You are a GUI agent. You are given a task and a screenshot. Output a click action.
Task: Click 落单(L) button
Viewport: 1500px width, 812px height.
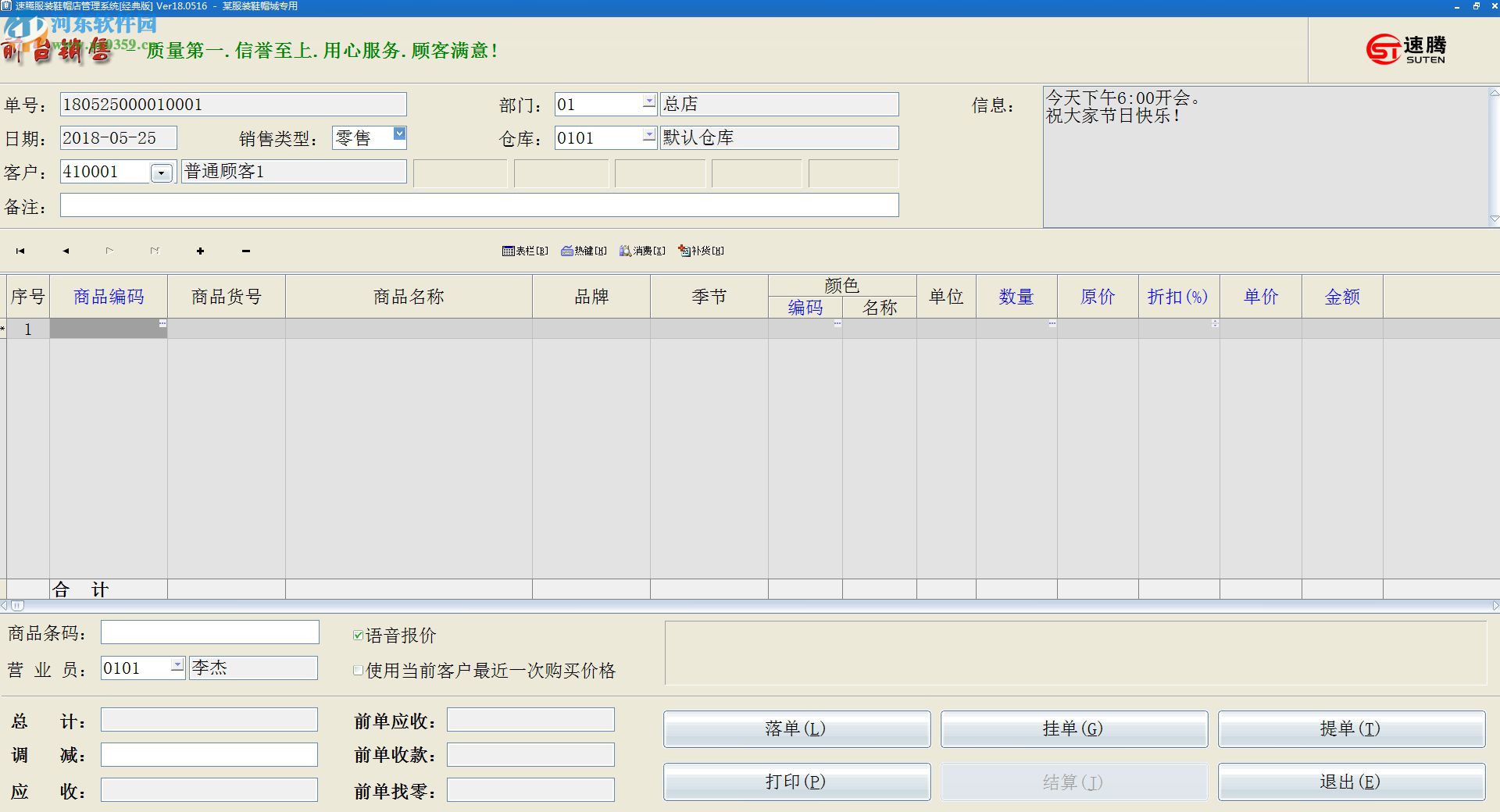click(x=797, y=728)
